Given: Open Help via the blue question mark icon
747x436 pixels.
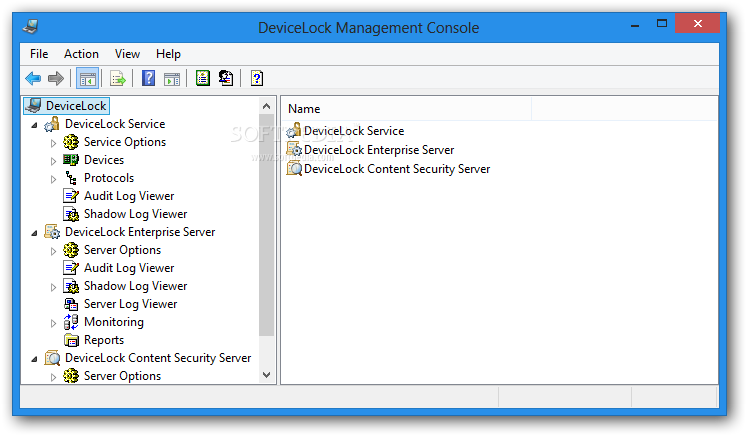Looking at the screenshot, I should 149,78.
